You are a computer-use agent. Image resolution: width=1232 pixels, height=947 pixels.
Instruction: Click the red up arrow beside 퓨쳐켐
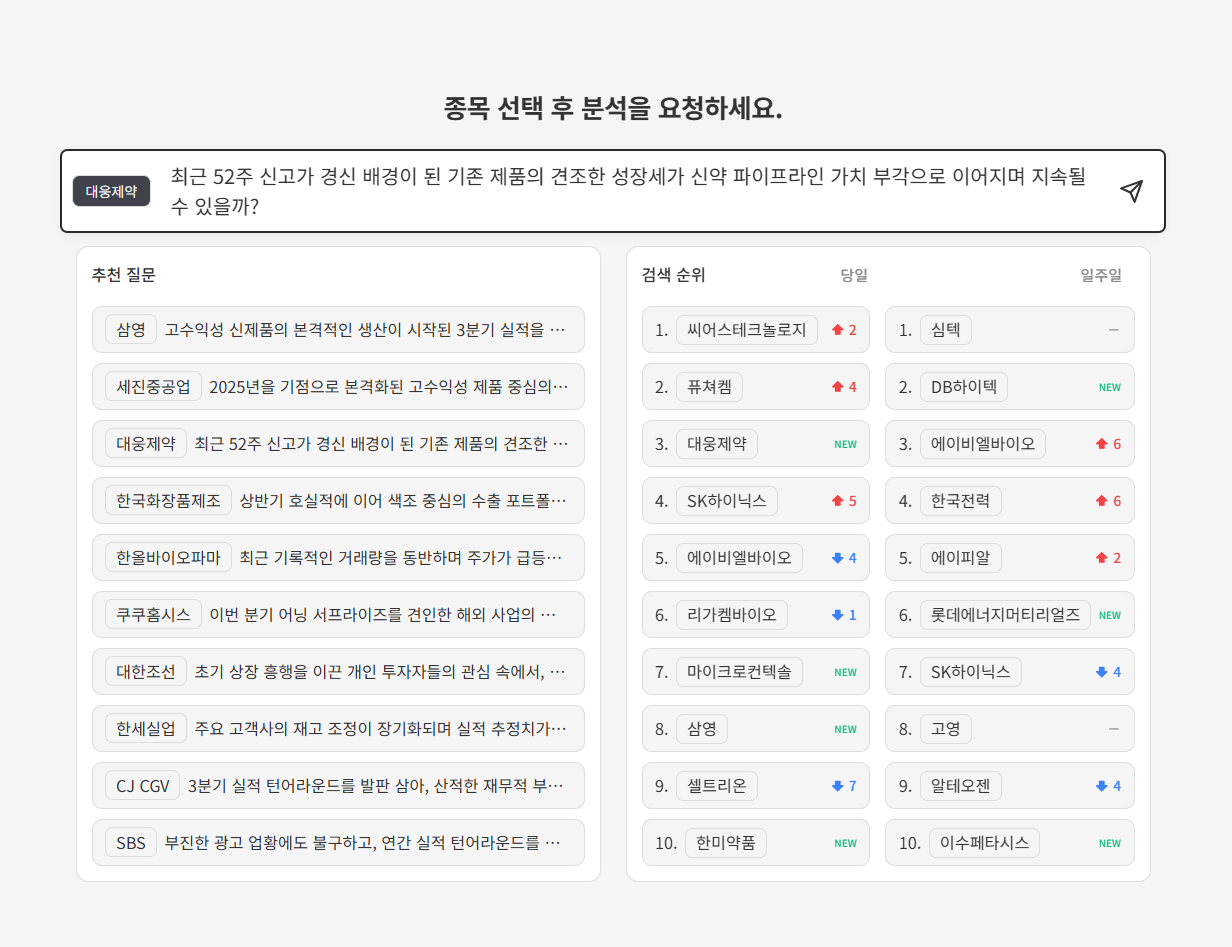(838, 387)
